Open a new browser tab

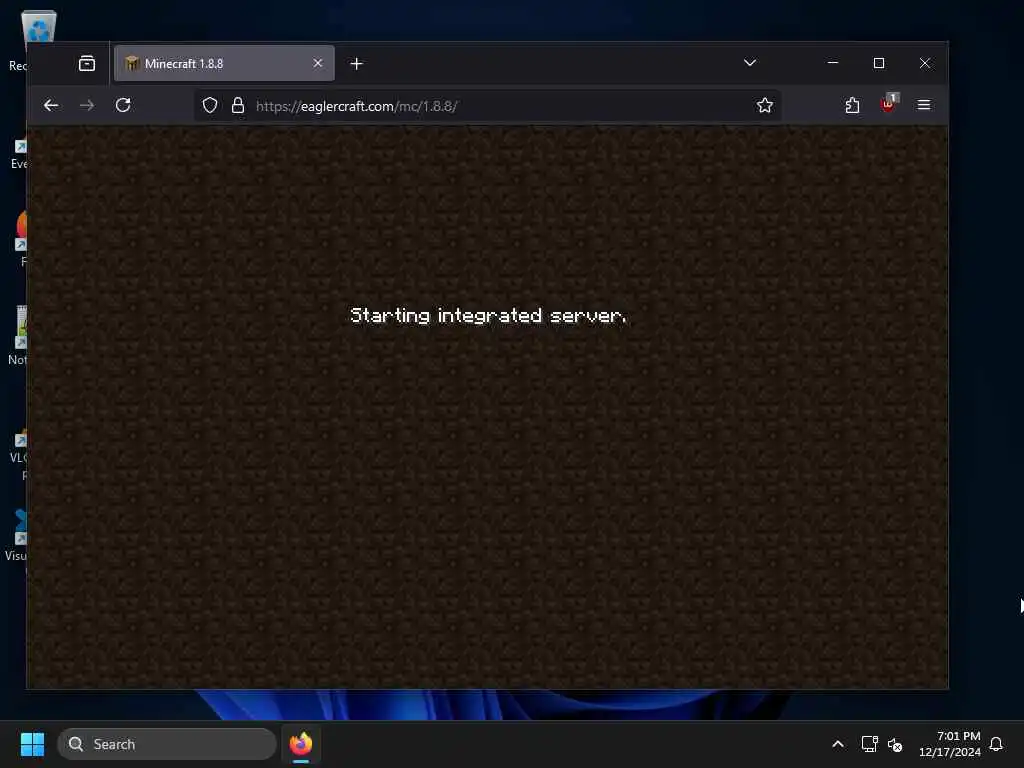[357, 63]
